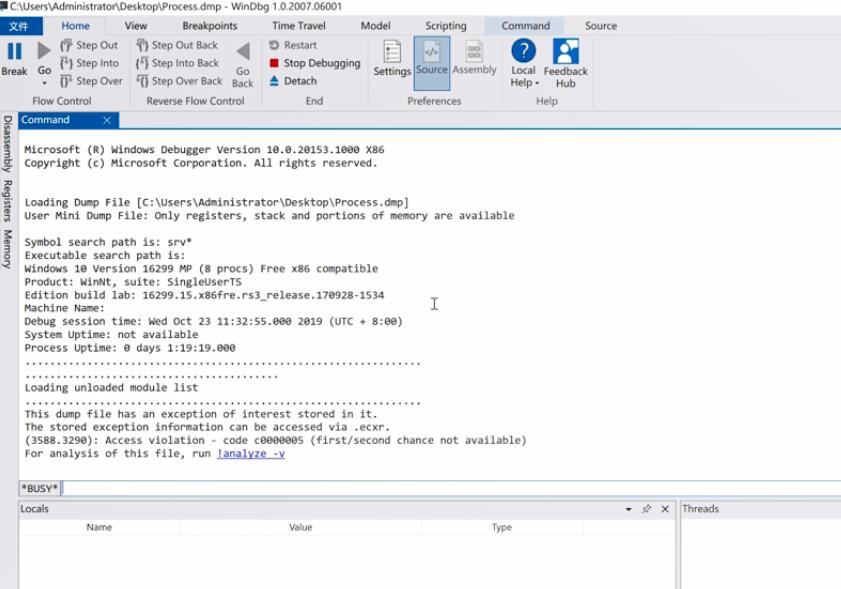This screenshot has width=841, height=589.
Task: Open the Time Travel ribbon tab
Action: click(299, 26)
